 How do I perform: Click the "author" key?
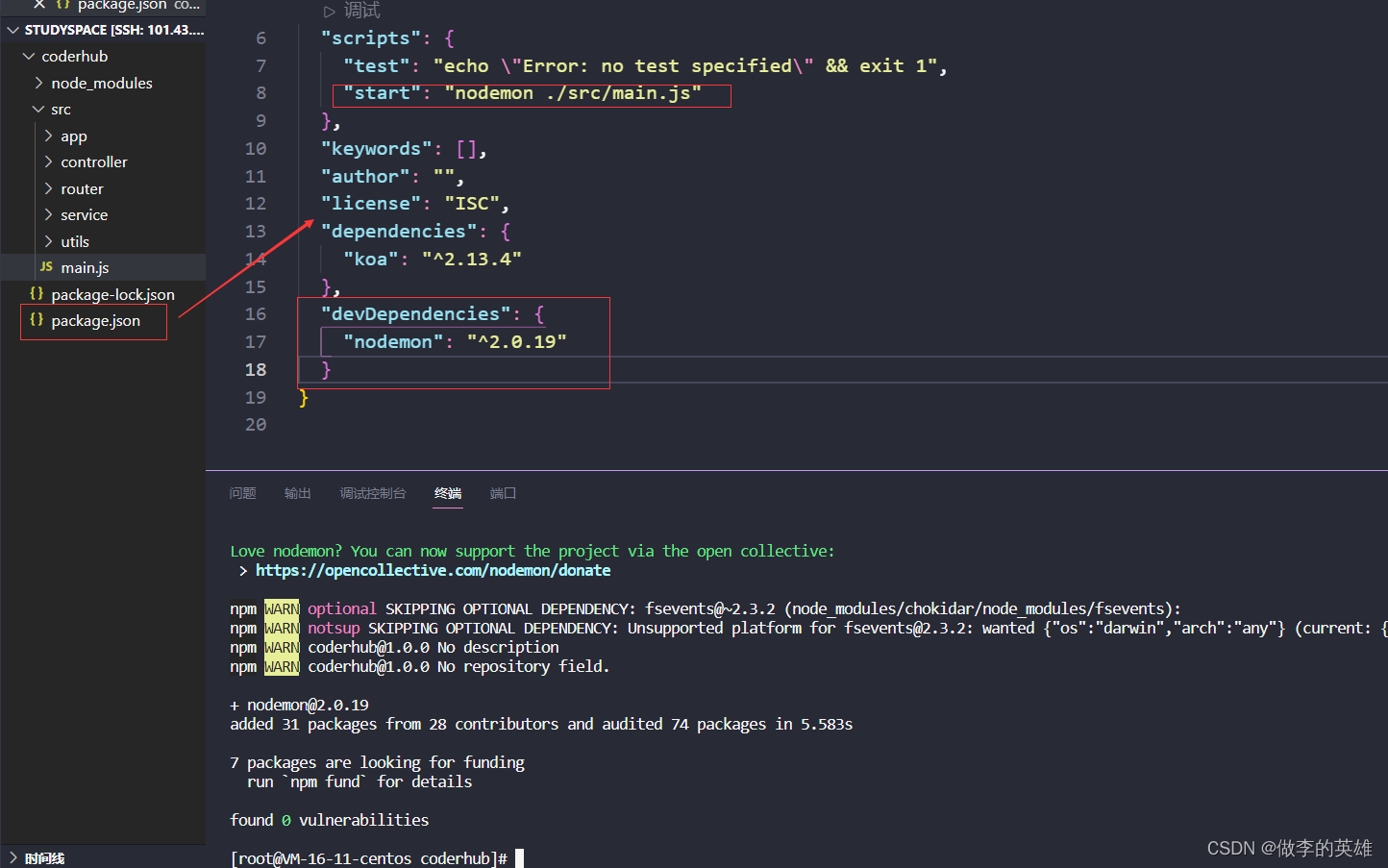[365, 177]
